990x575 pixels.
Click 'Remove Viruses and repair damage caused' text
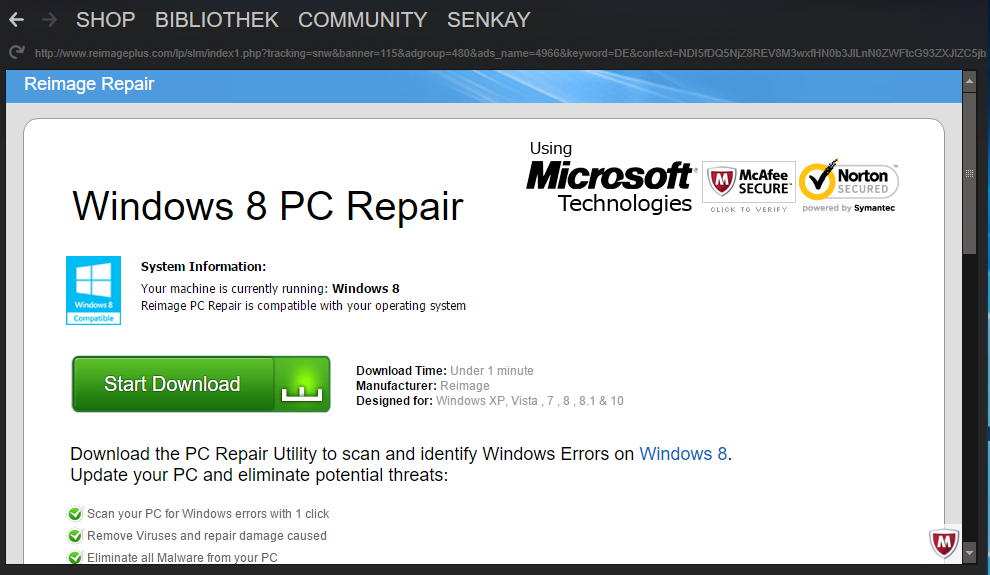(x=207, y=536)
